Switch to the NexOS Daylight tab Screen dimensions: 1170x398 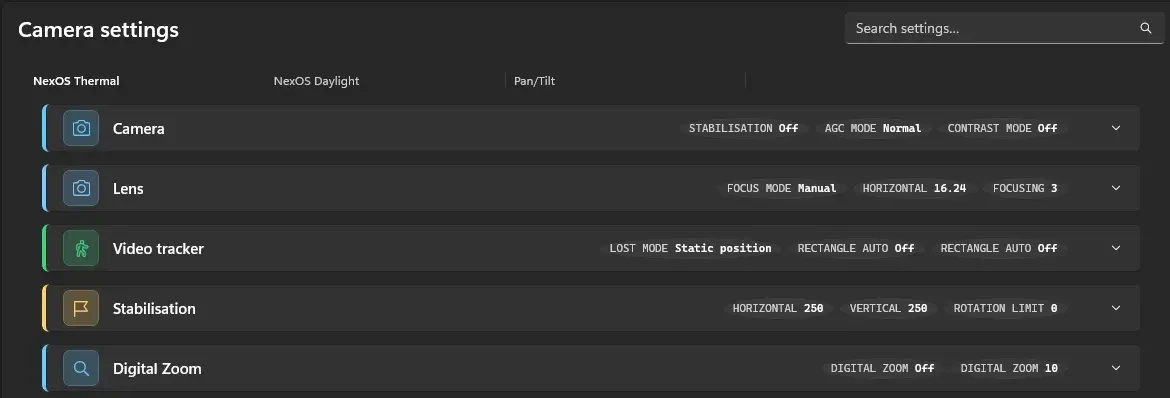[x=316, y=81]
